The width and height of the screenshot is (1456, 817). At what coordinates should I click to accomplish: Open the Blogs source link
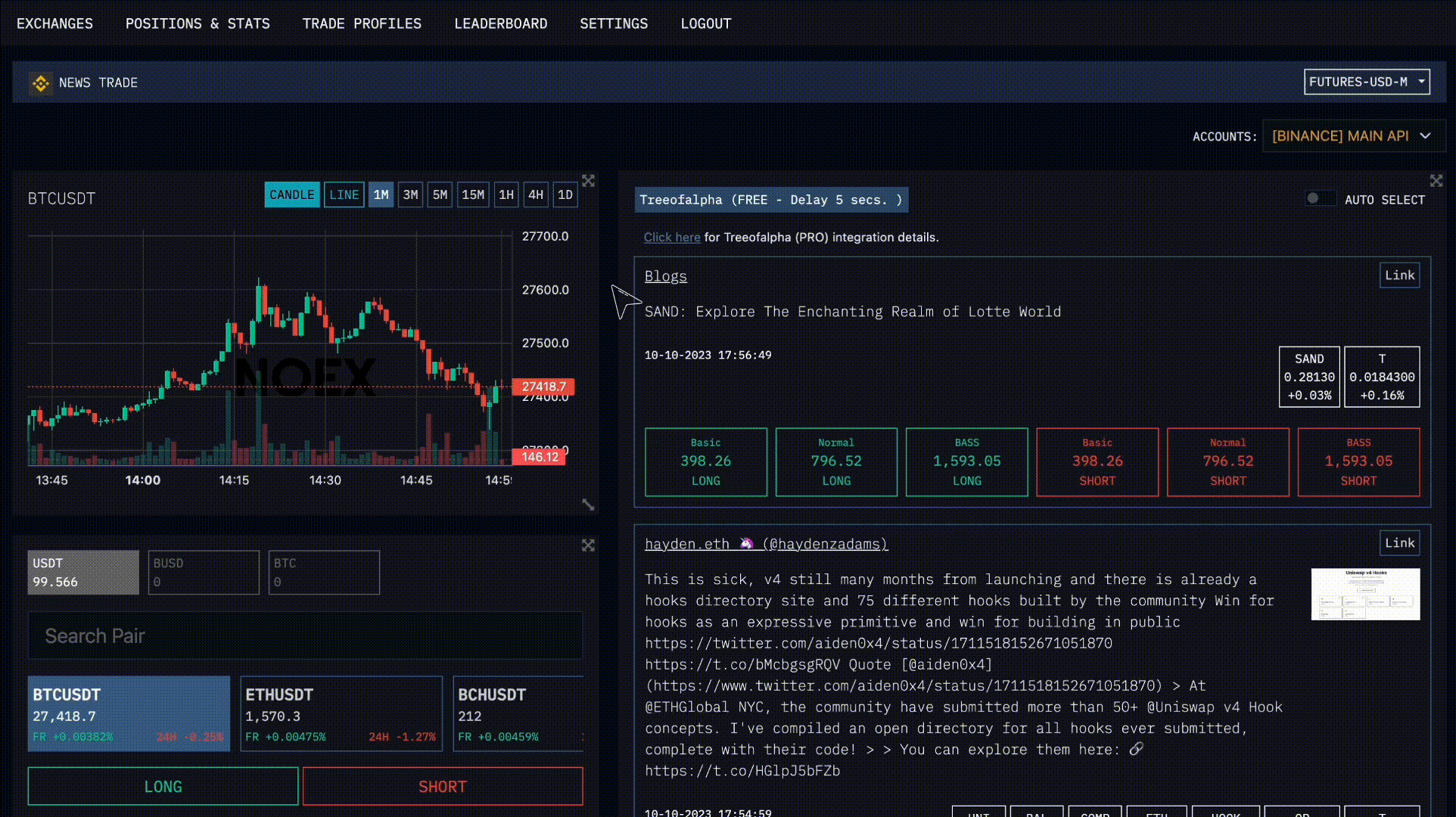666,276
